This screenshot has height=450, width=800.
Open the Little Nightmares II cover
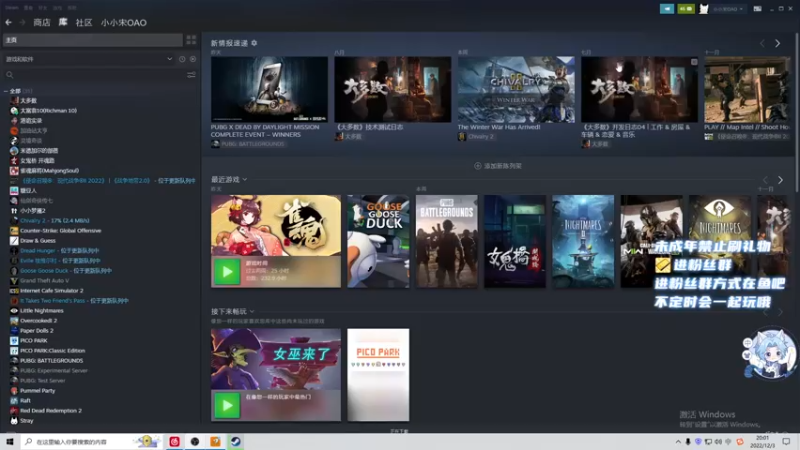[583, 241]
